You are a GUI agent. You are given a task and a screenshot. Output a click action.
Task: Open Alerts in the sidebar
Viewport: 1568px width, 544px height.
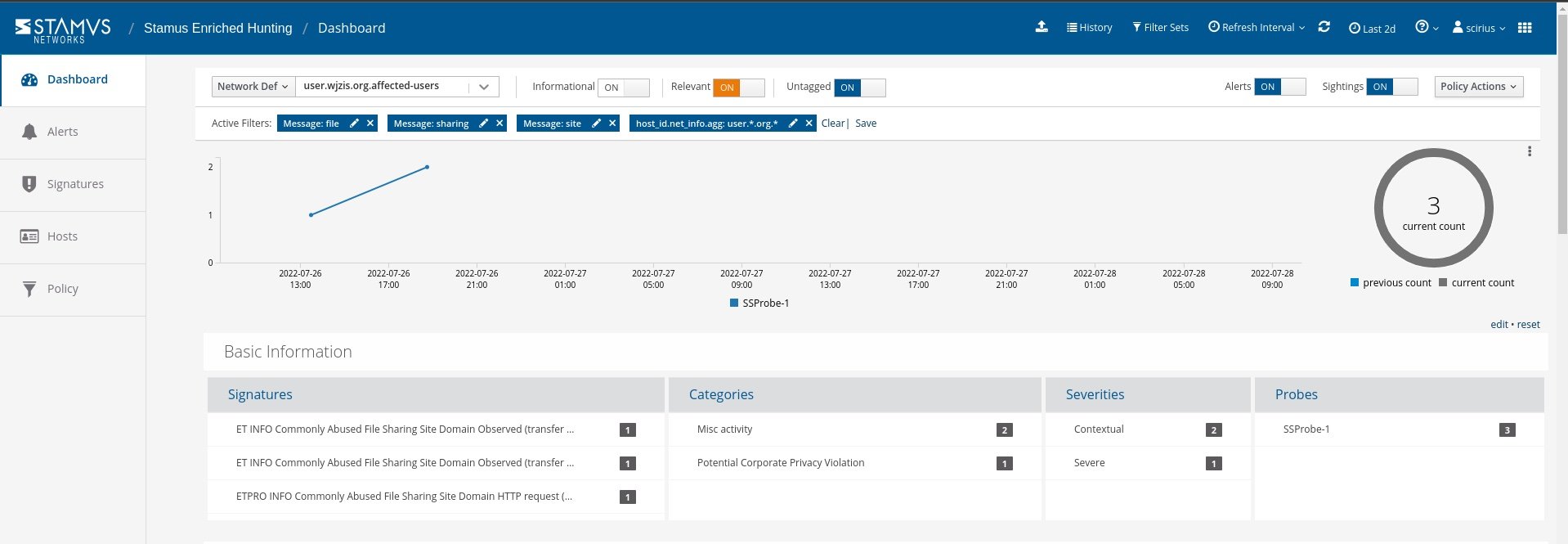tap(74, 133)
